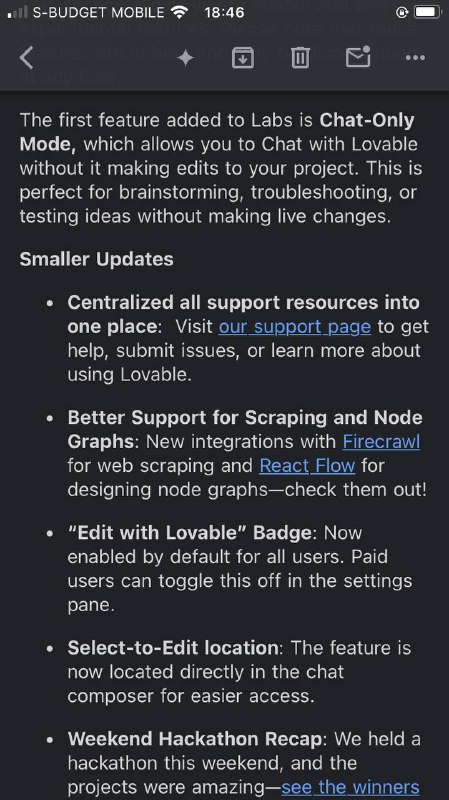Tap the battery indicator in status bar

428,12
